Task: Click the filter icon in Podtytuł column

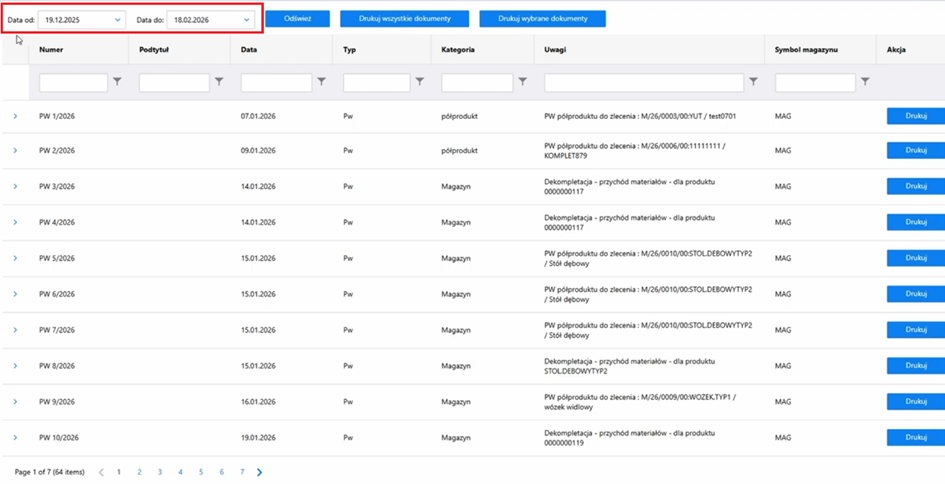Action: (219, 82)
